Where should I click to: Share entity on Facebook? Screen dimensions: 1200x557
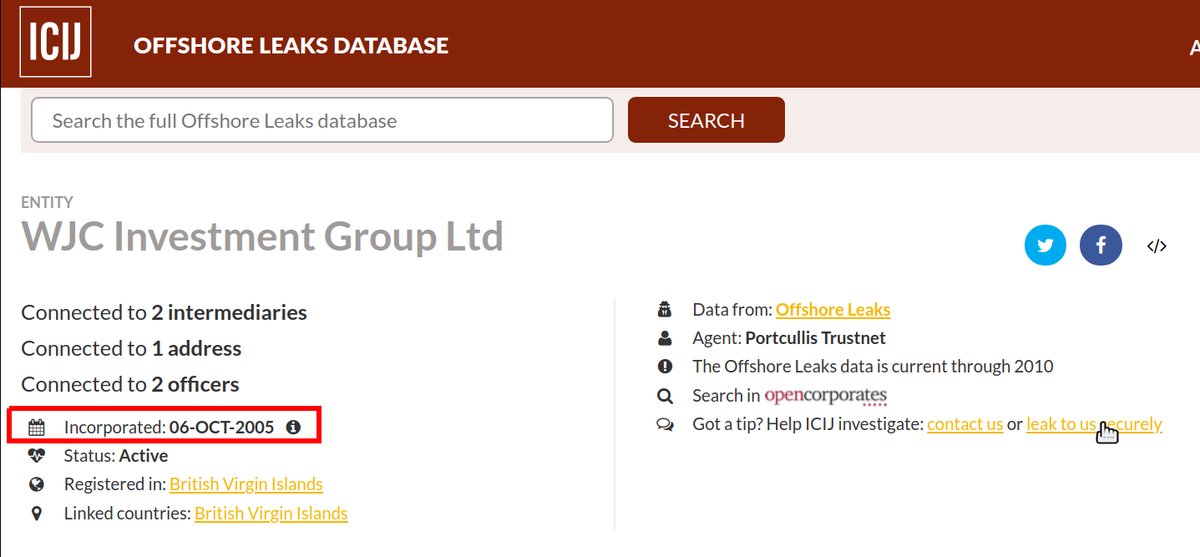pyautogui.click(x=1101, y=246)
